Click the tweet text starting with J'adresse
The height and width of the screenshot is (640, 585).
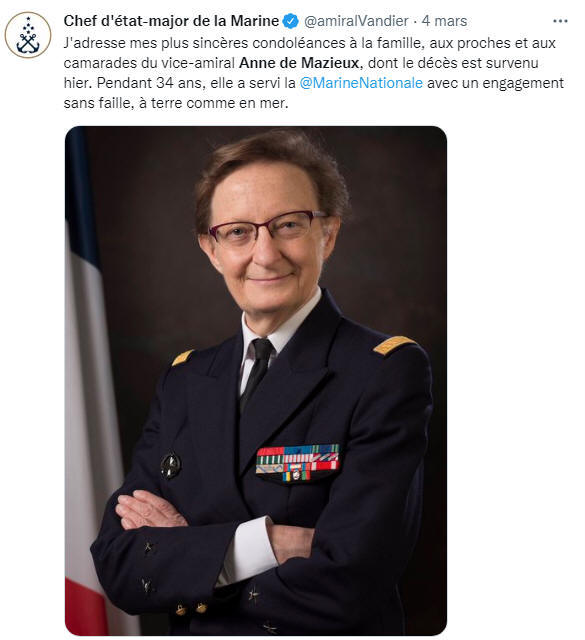(x=314, y=73)
